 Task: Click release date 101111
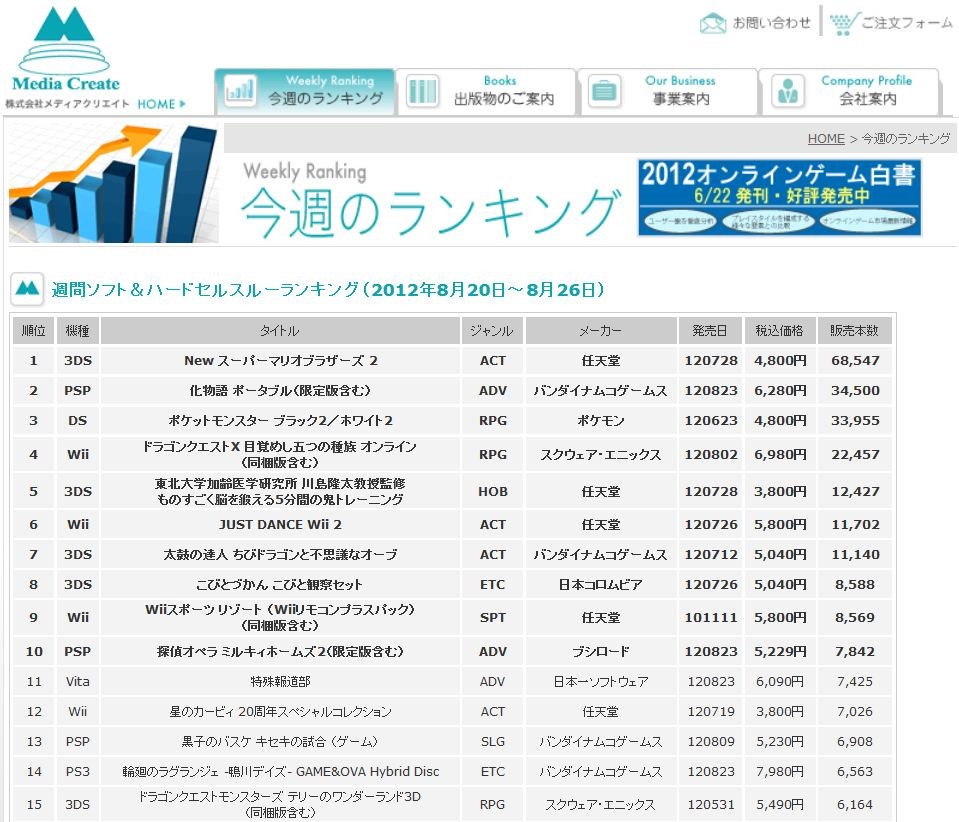(x=711, y=618)
